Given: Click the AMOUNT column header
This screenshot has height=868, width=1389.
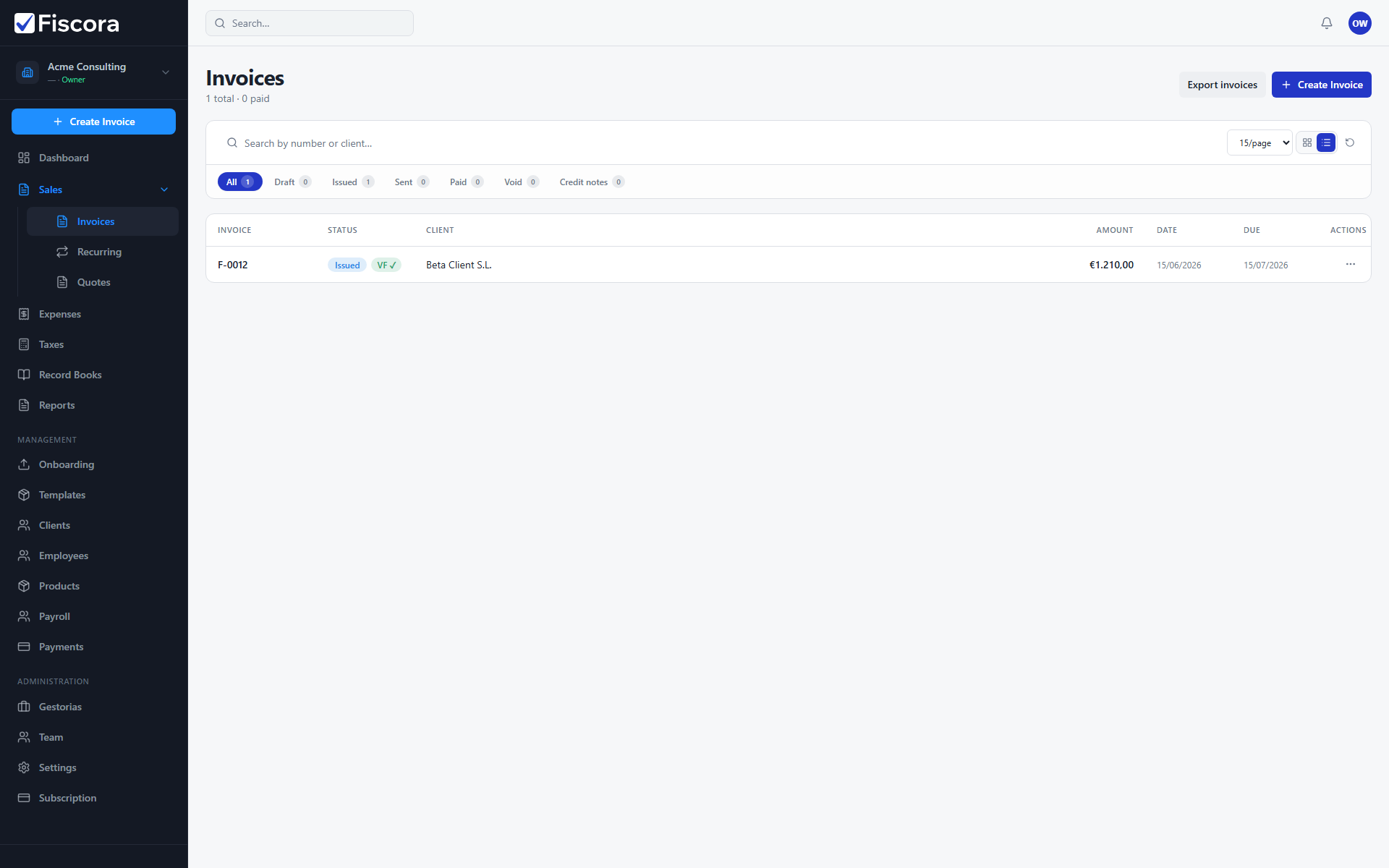Looking at the screenshot, I should pos(1114,230).
